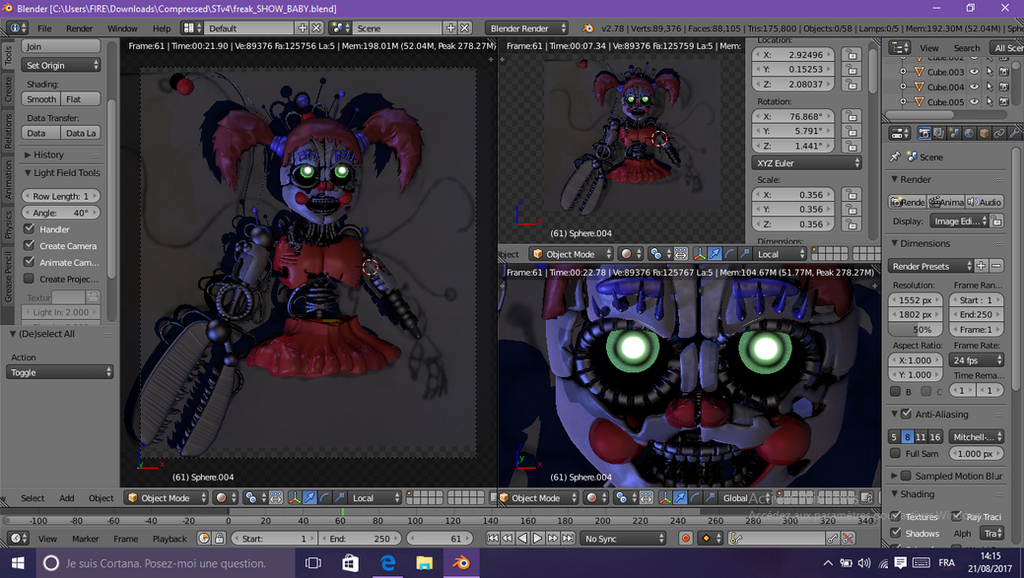Open the Render properties tab camera icon
The height and width of the screenshot is (578, 1024).
tap(924, 133)
